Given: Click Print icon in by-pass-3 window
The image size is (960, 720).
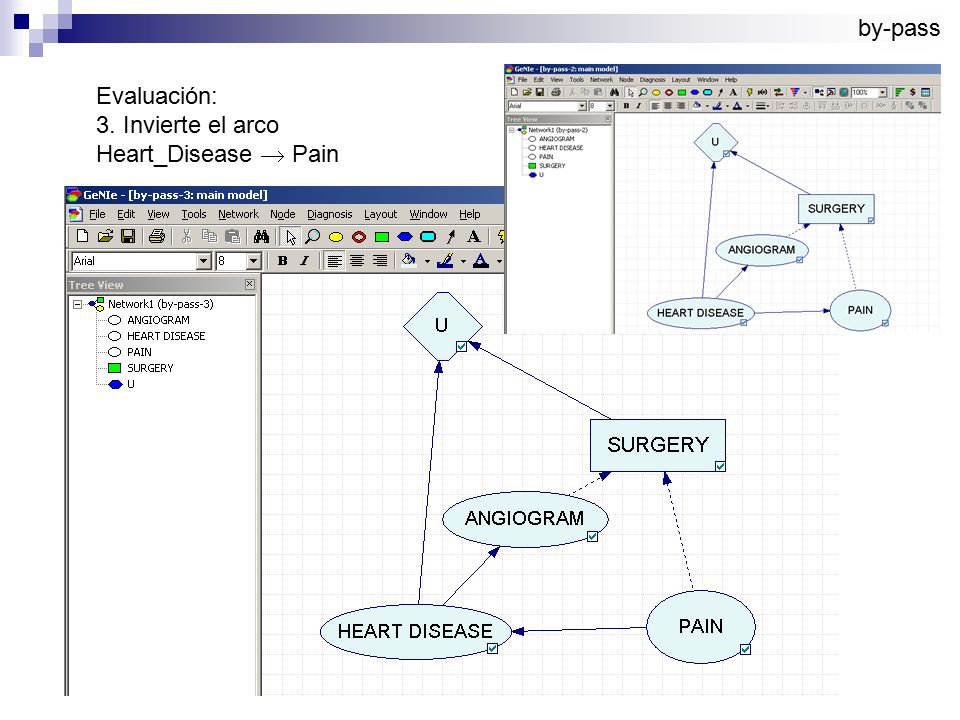Looking at the screenshot, I should click(x=157, y=236).
